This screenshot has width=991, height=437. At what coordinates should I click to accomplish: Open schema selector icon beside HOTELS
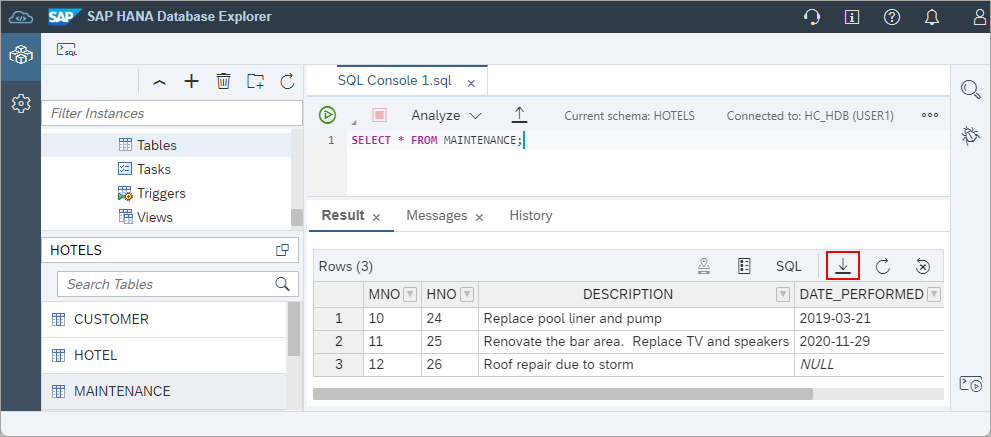click(x=283, y=250)
